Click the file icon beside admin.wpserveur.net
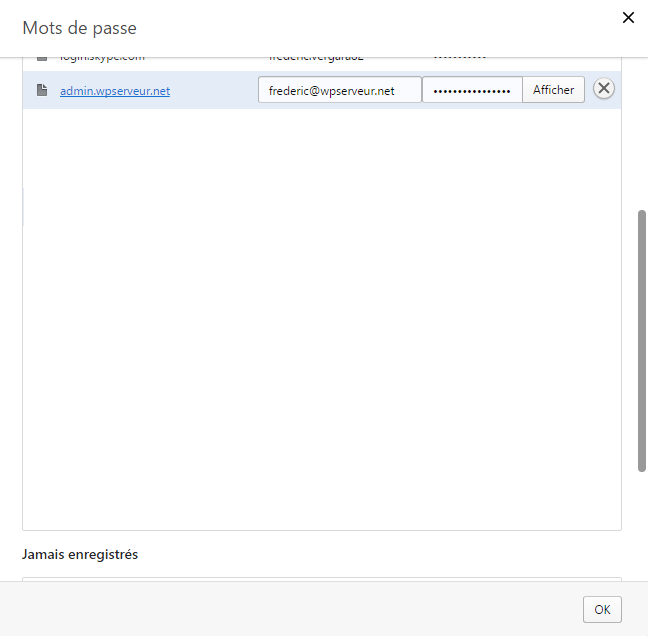This screenshot has height=636, width=648. 42,90
